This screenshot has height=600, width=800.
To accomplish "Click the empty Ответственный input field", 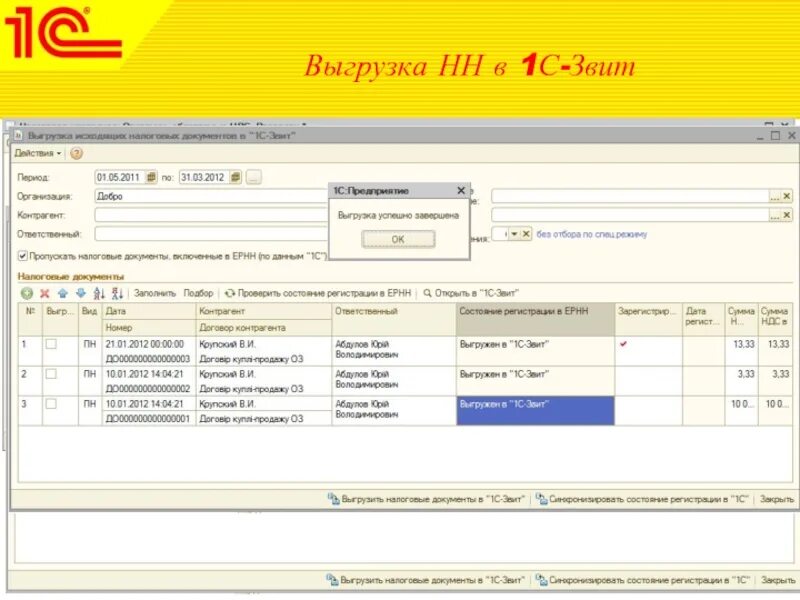I will 211,234.
